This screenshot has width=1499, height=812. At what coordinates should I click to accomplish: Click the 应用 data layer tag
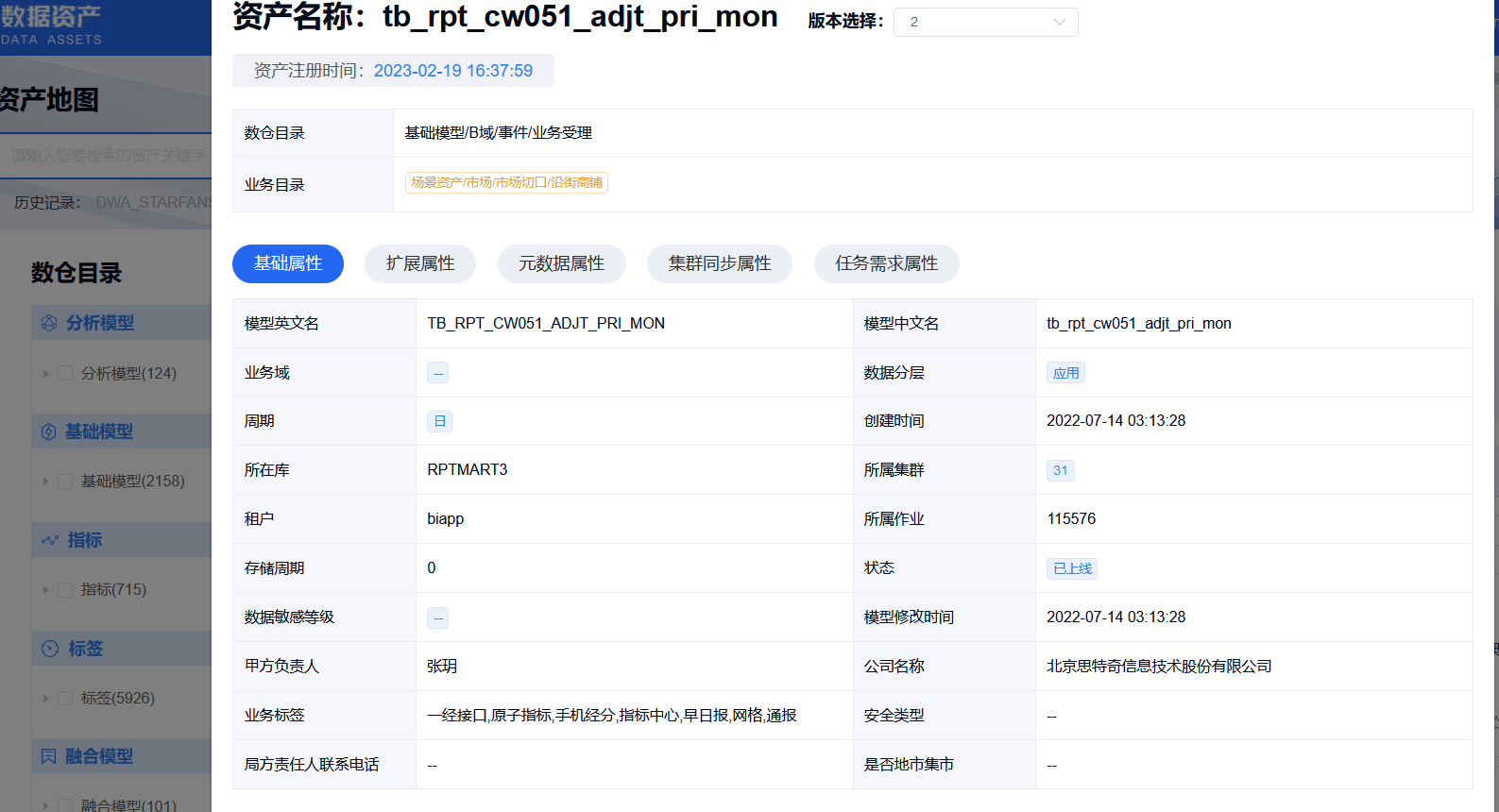click(x=1065, y=373)
